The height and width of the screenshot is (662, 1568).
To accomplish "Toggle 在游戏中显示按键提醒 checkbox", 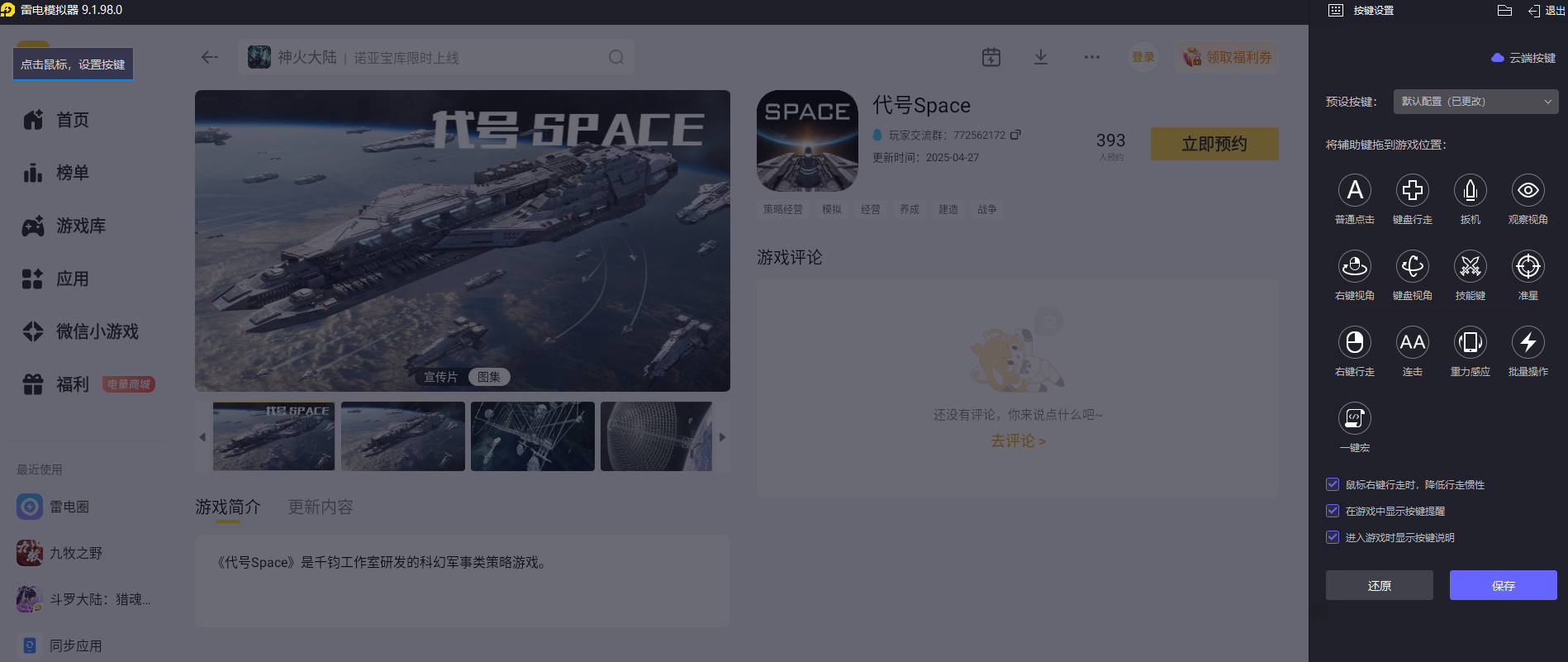I will 1333,511.
